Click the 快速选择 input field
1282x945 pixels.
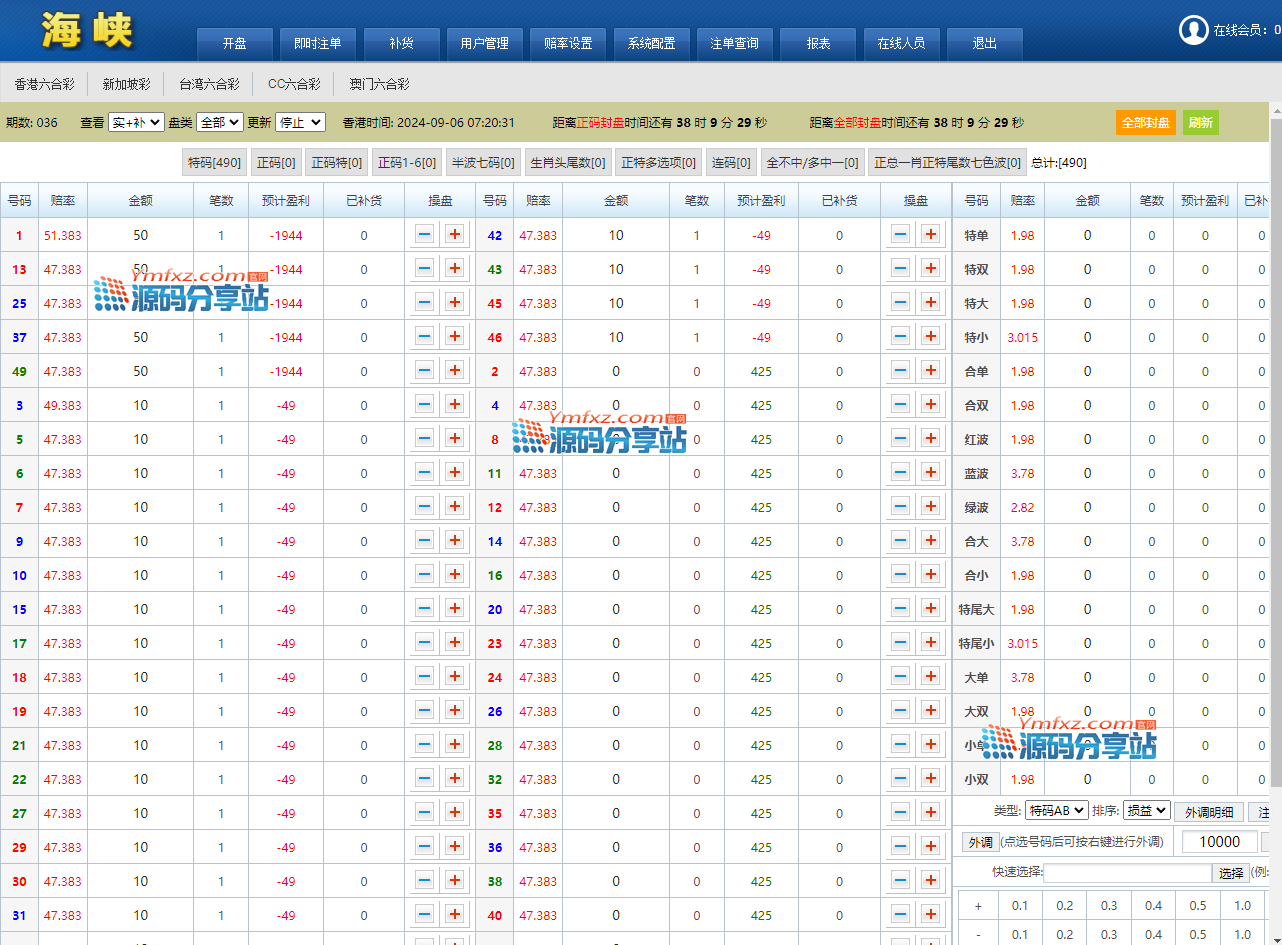pos(1128,873)
